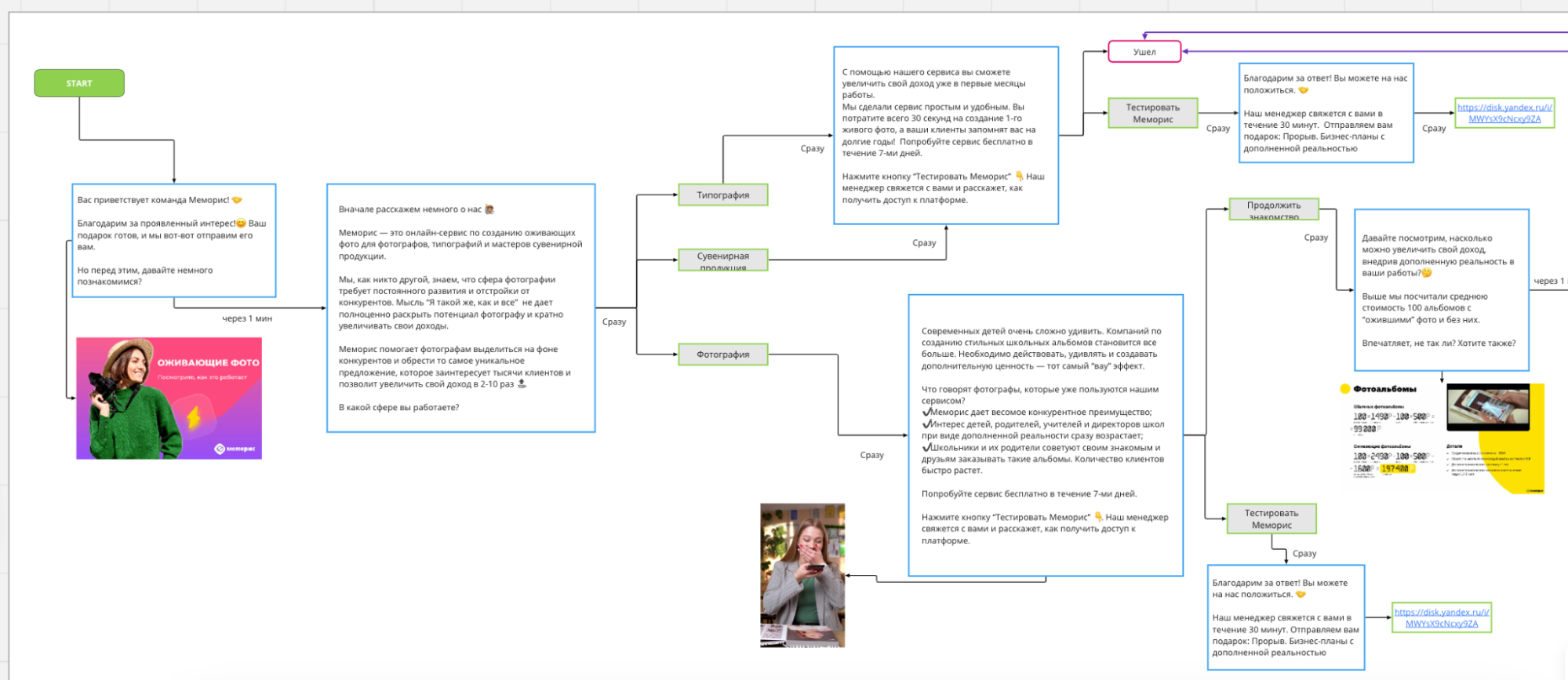Select 'Сразу' label under the Продолжить знакомство button
1568x680 pixels.
click(1316, 238)
